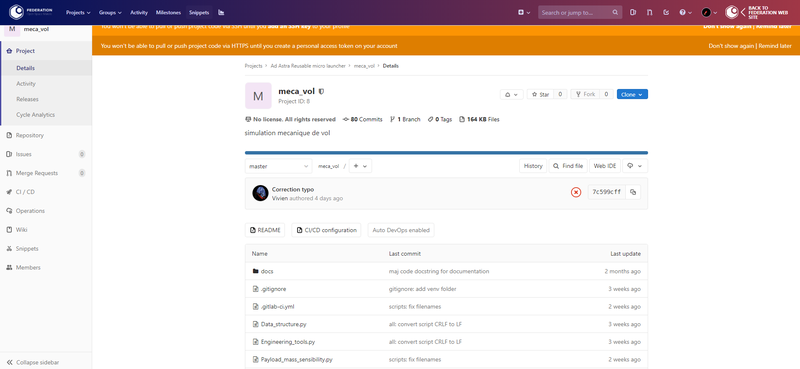Open the plus add-file dropdown next to meca_vol path
This screenshot has width=800, height=369.
[360, 166]
